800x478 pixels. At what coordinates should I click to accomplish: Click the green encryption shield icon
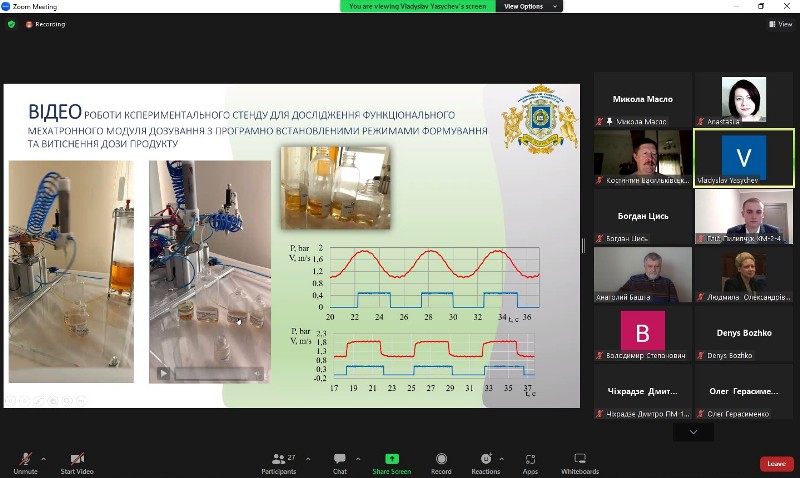(x=11, y=24)
